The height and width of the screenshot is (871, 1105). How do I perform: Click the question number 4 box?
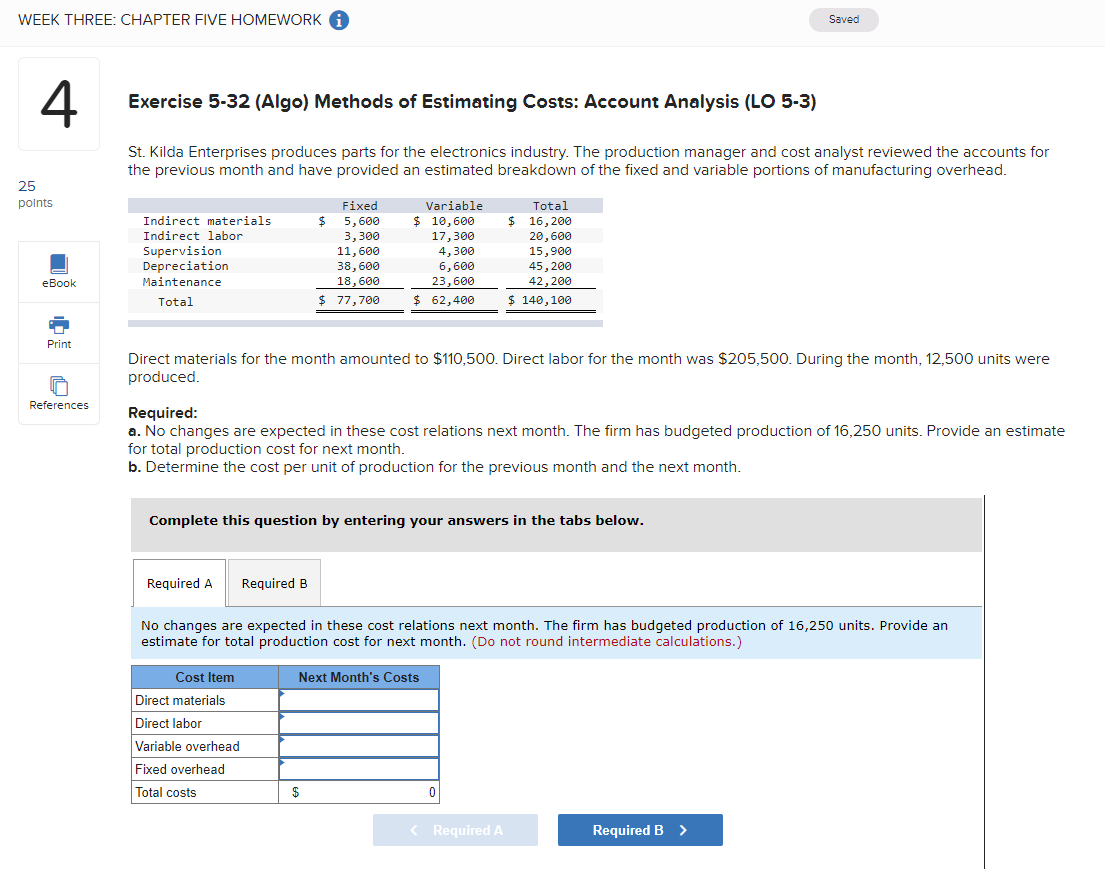pos(58,103)
